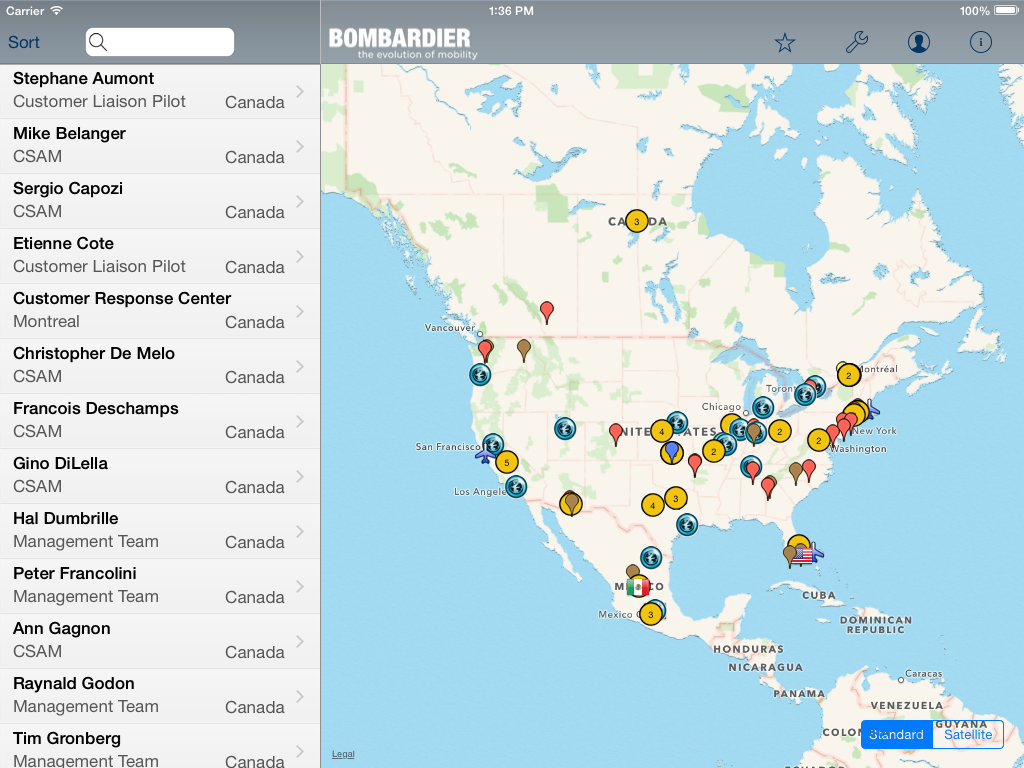Expand Stephane Aumont row chevron

point(300,91)
